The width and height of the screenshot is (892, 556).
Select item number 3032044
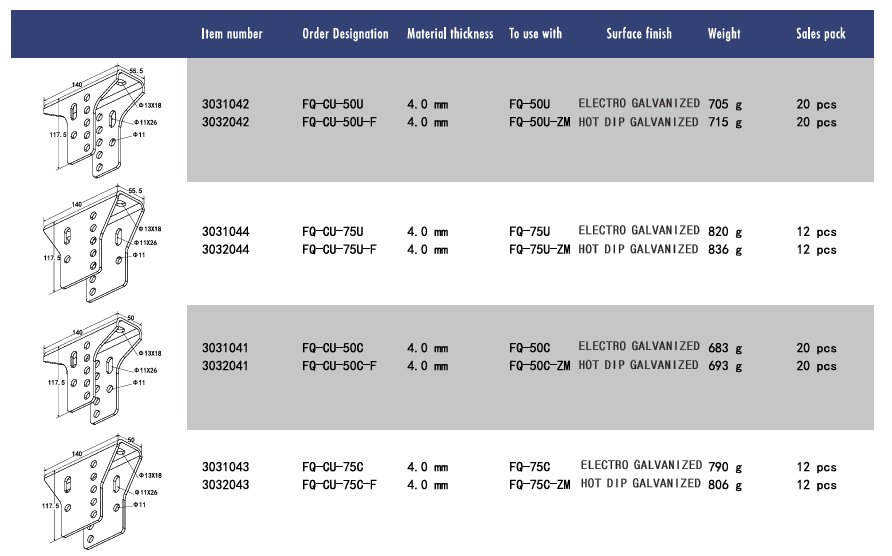point(225,249)
